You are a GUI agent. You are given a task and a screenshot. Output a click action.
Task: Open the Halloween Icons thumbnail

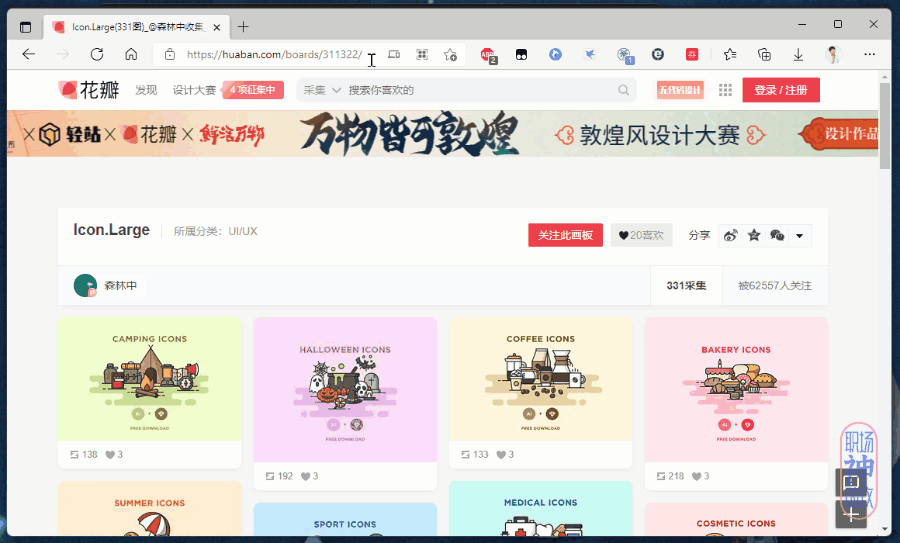[345, 390]
